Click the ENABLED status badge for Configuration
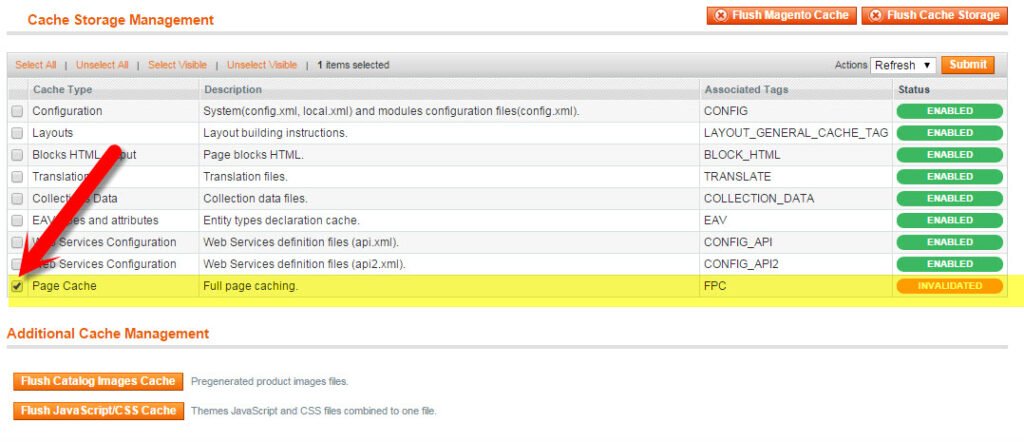The width and height of the screenshot is (1024, 442). click(949, 111)
